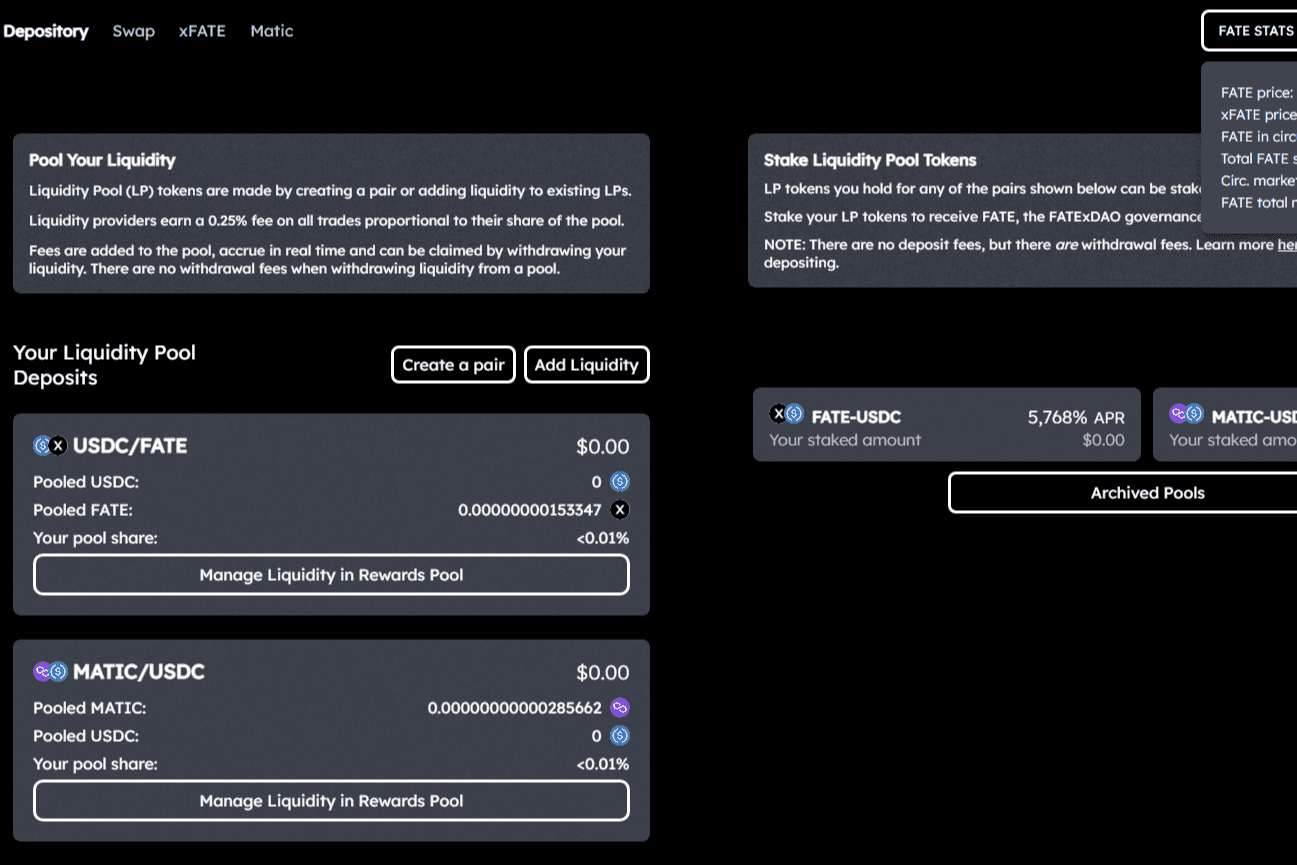Click the USDC coin icon beside Pooled USDC balance
The width and height of the screenshot is (1297, 865).
click(x=619, y=481)
